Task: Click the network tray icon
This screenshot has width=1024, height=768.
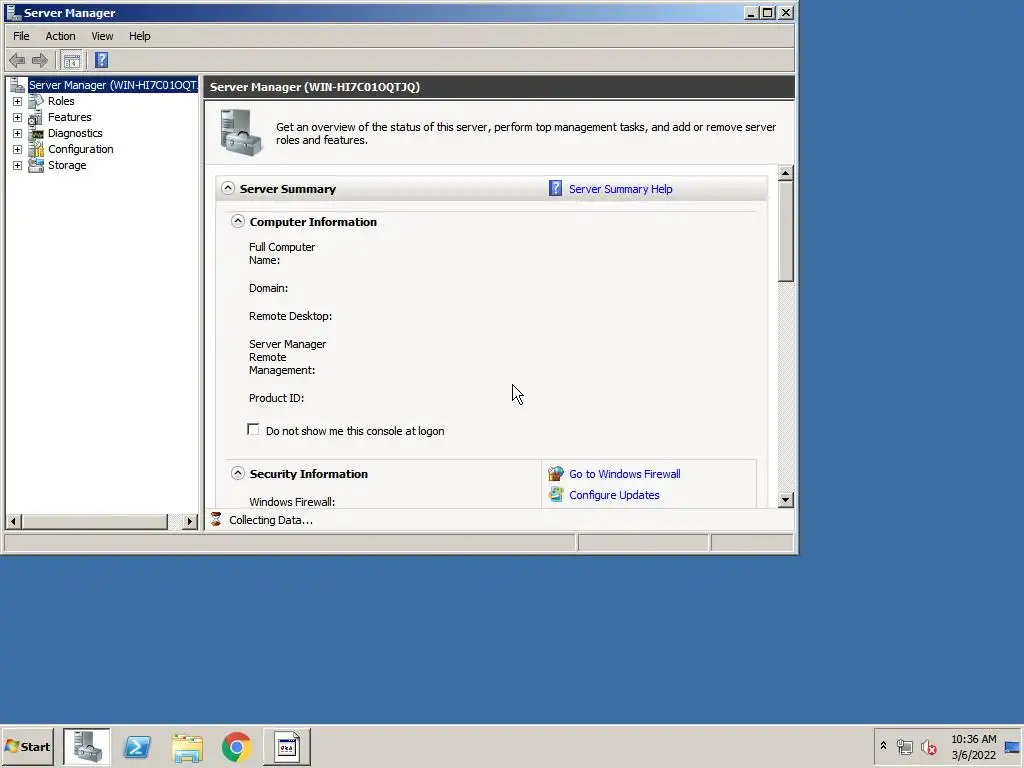Action: pos(904,746)
